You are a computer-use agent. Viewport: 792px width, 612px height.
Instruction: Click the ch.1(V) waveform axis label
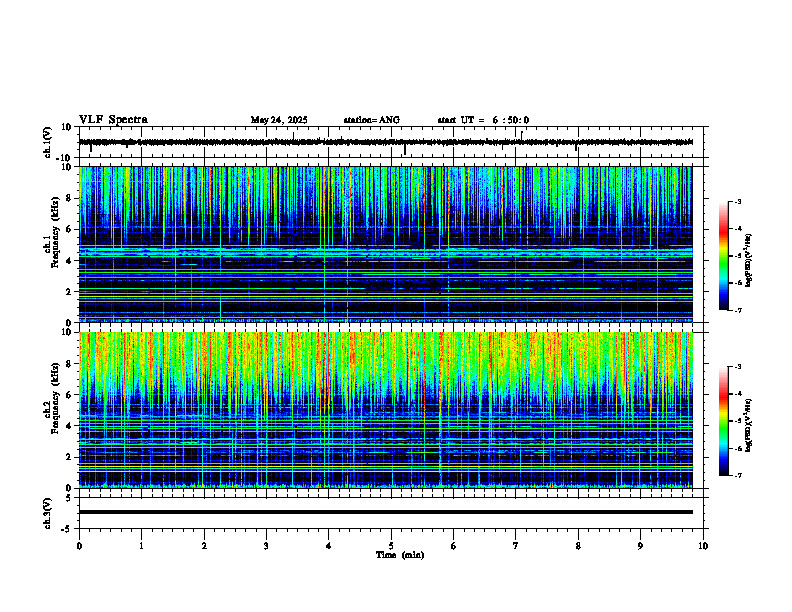pos(48,142)
